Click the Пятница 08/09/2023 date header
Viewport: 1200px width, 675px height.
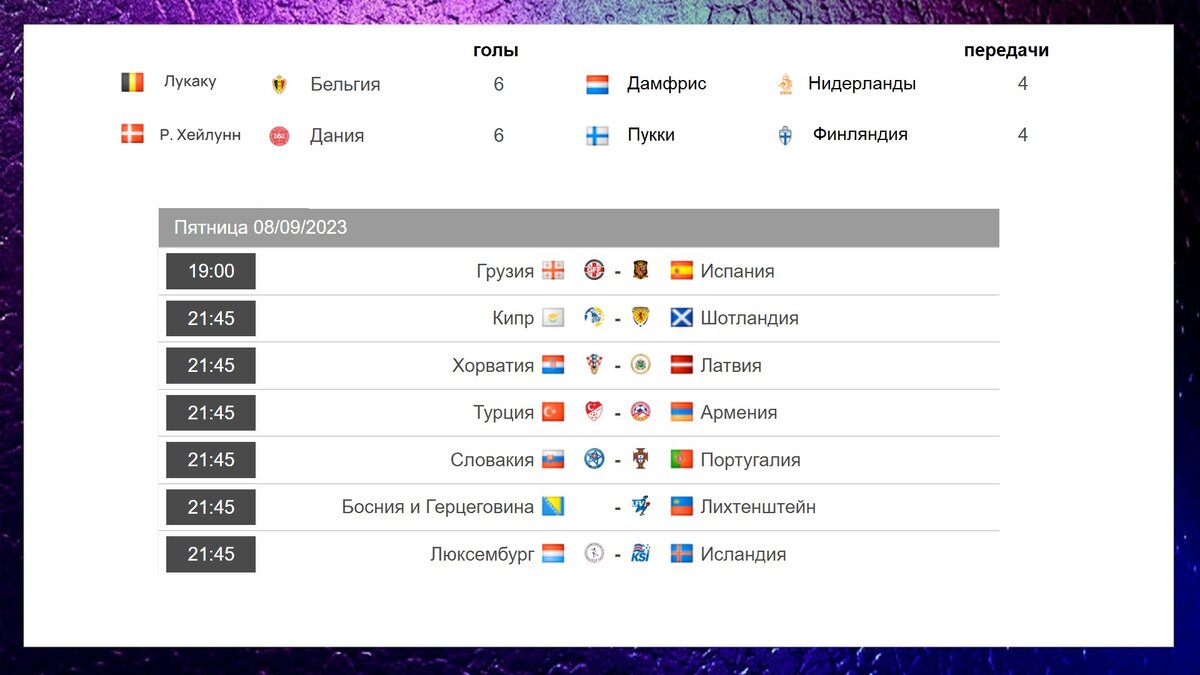(261, 228)
